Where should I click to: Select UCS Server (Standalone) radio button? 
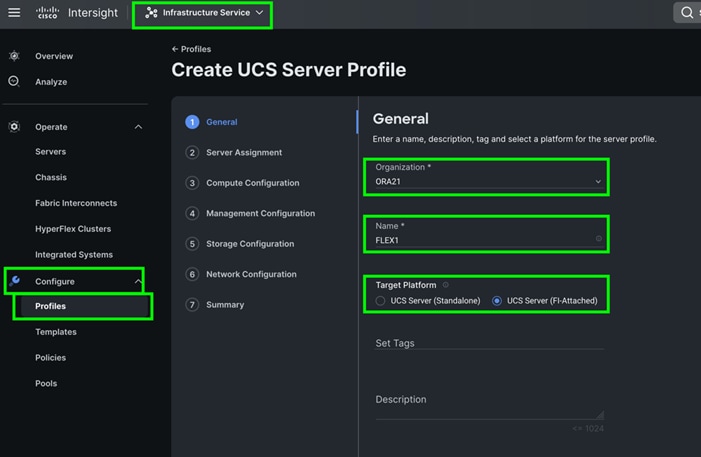tap(380, 301)
